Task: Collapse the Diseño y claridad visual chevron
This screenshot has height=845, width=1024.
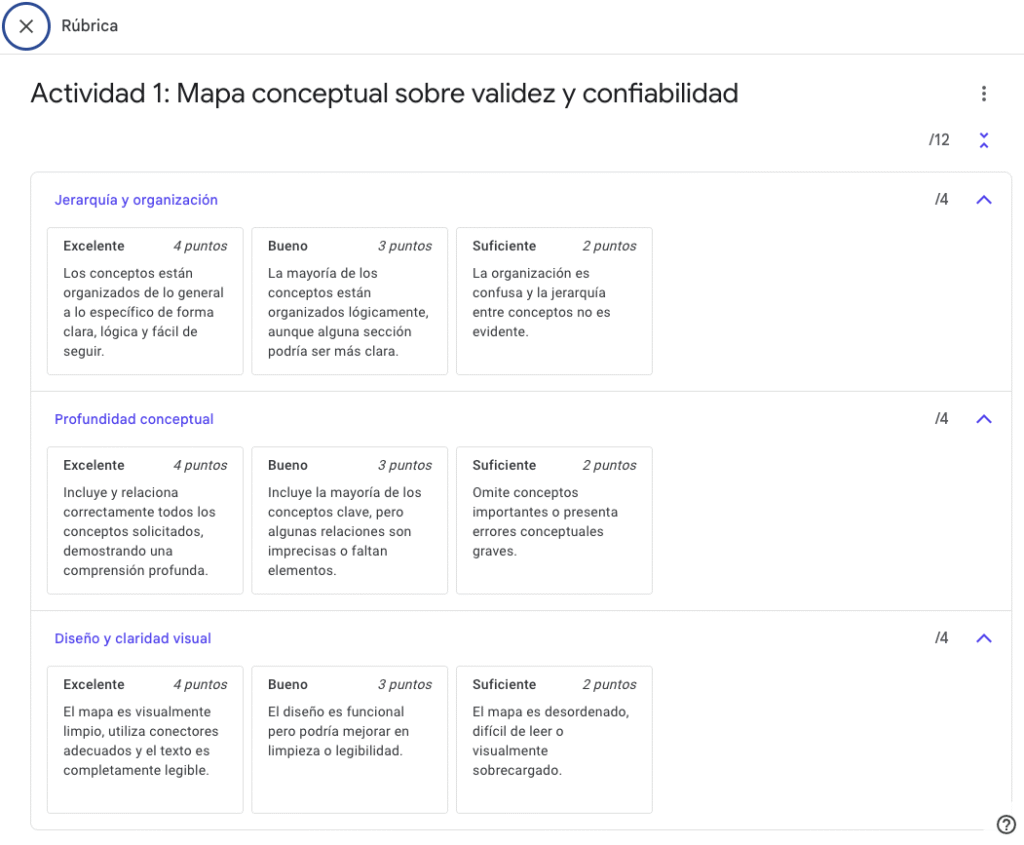Action: [984, 638]
